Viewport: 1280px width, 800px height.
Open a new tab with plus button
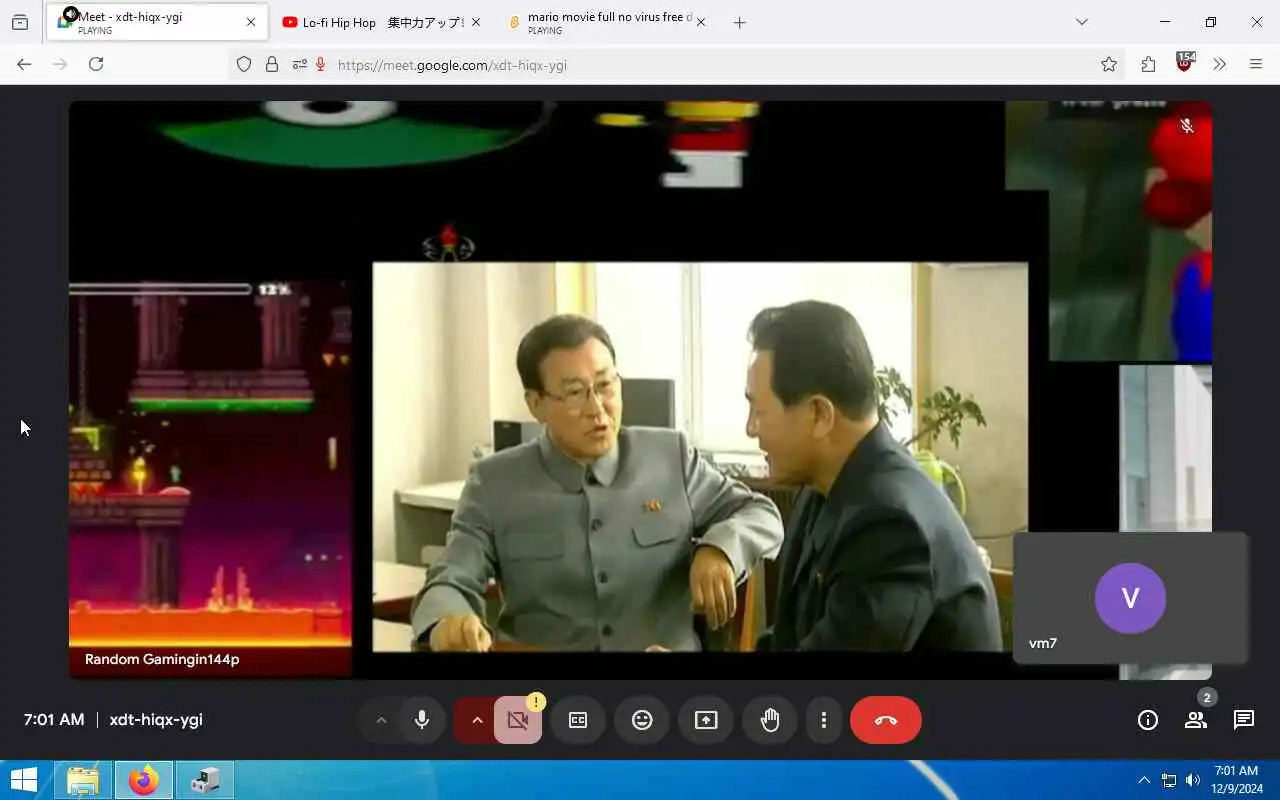tap(739, 22)
